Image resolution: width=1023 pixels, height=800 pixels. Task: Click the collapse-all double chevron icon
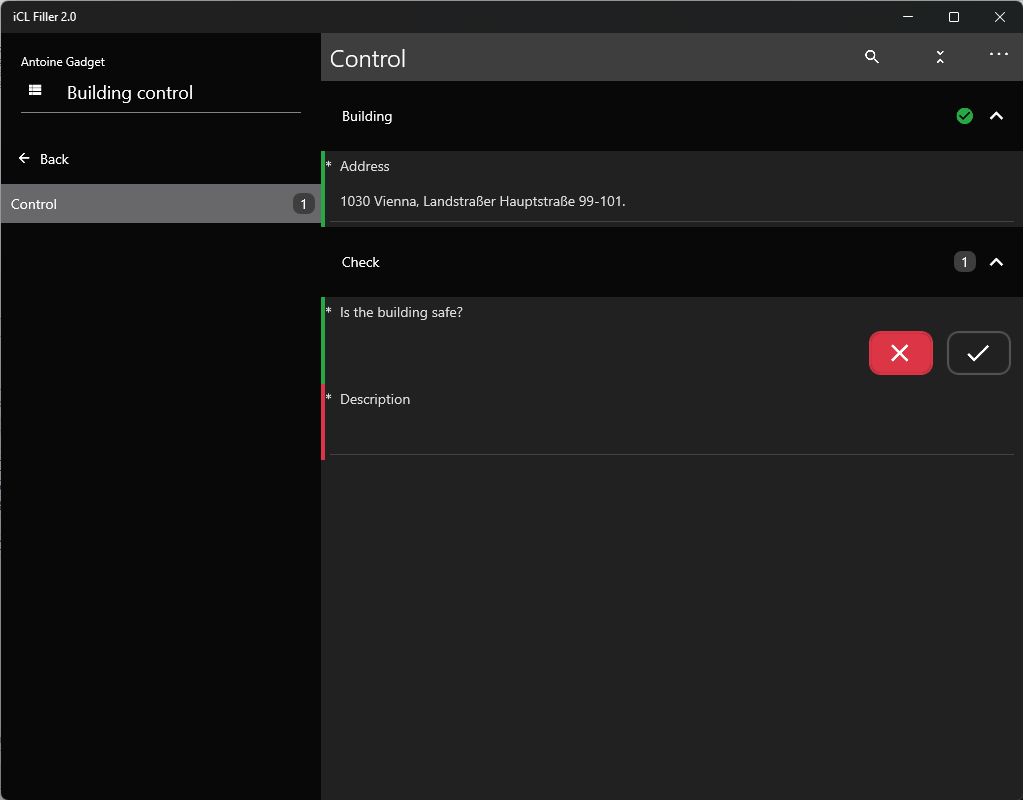click(x=939, y=57)
